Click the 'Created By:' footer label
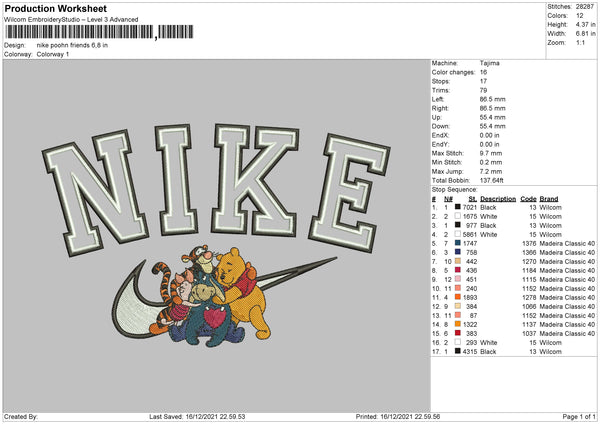Viewport: 600px width, 424px height. click(x=21, y=416)
